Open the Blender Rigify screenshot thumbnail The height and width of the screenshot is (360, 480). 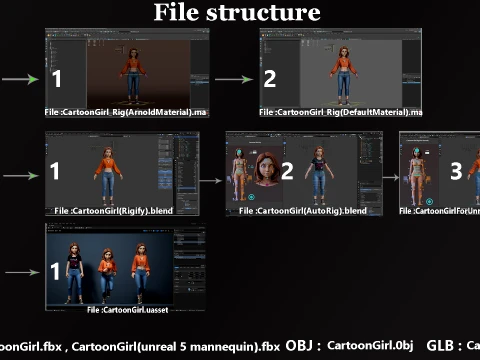(x=122, y=173)
